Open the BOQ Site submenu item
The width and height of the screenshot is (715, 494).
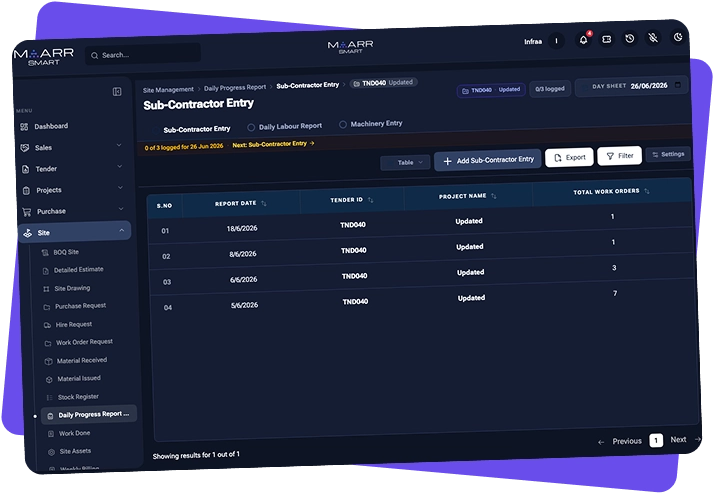point(61,252)
